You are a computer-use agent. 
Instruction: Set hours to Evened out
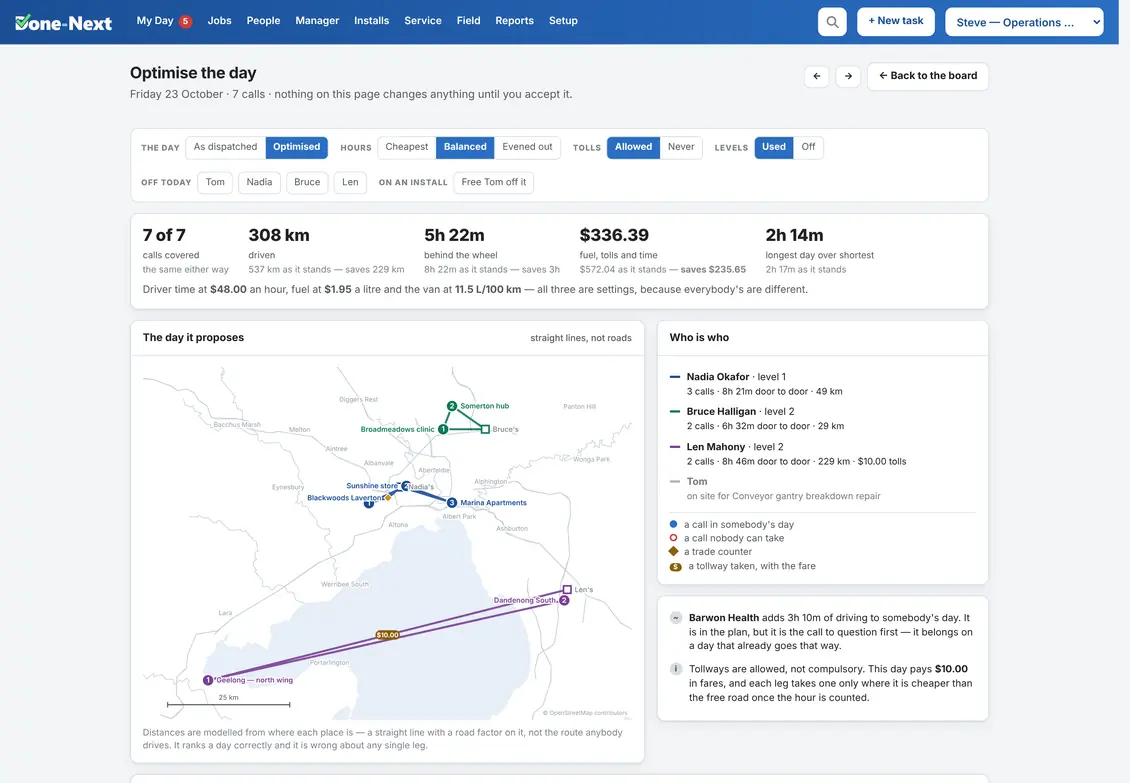pyautogui.click(x=528, y=147)
